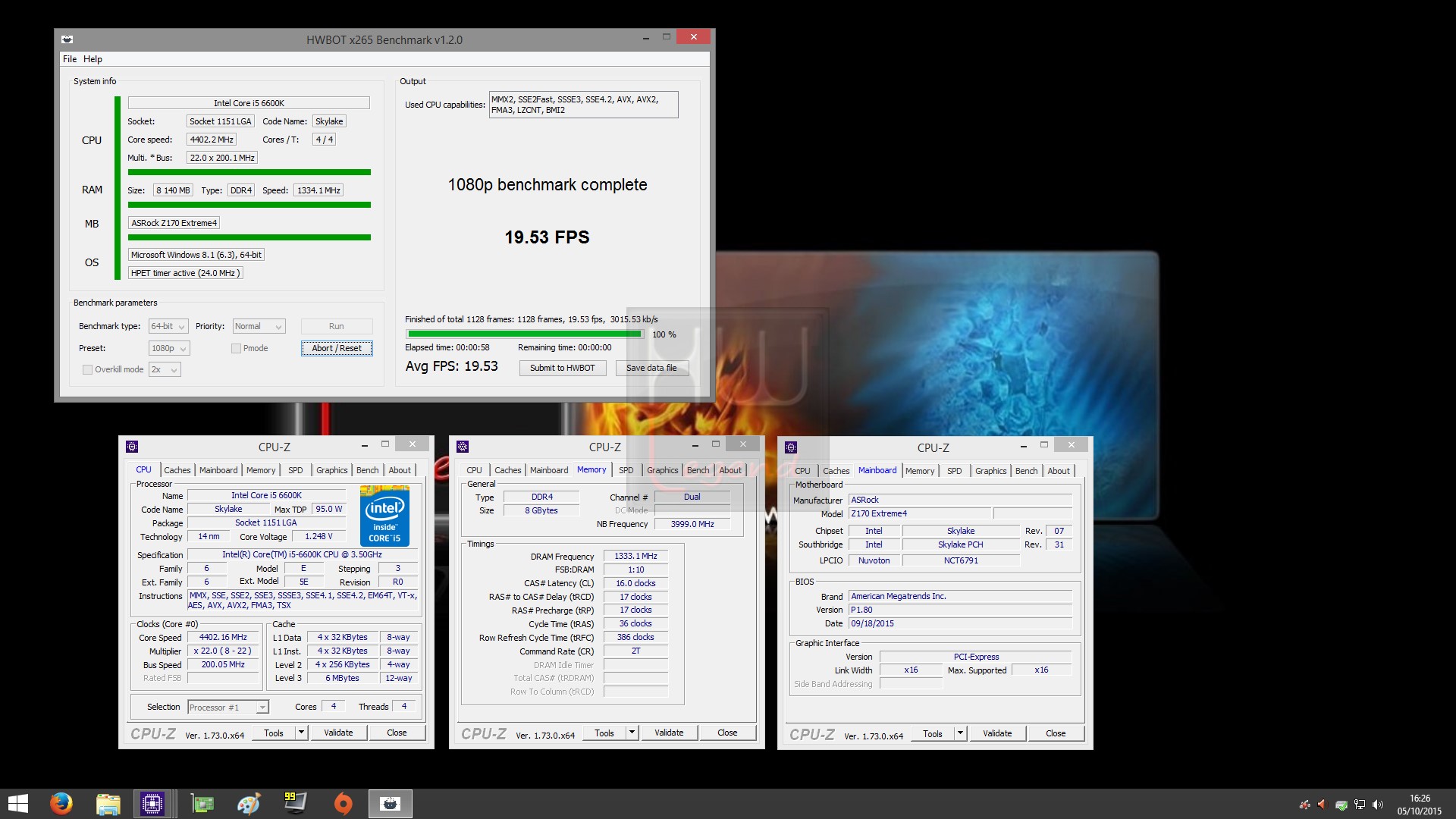The image size is (1456, 819).
Task: Open File Explorer from the taskbar
Action: (x=108, y=804)
